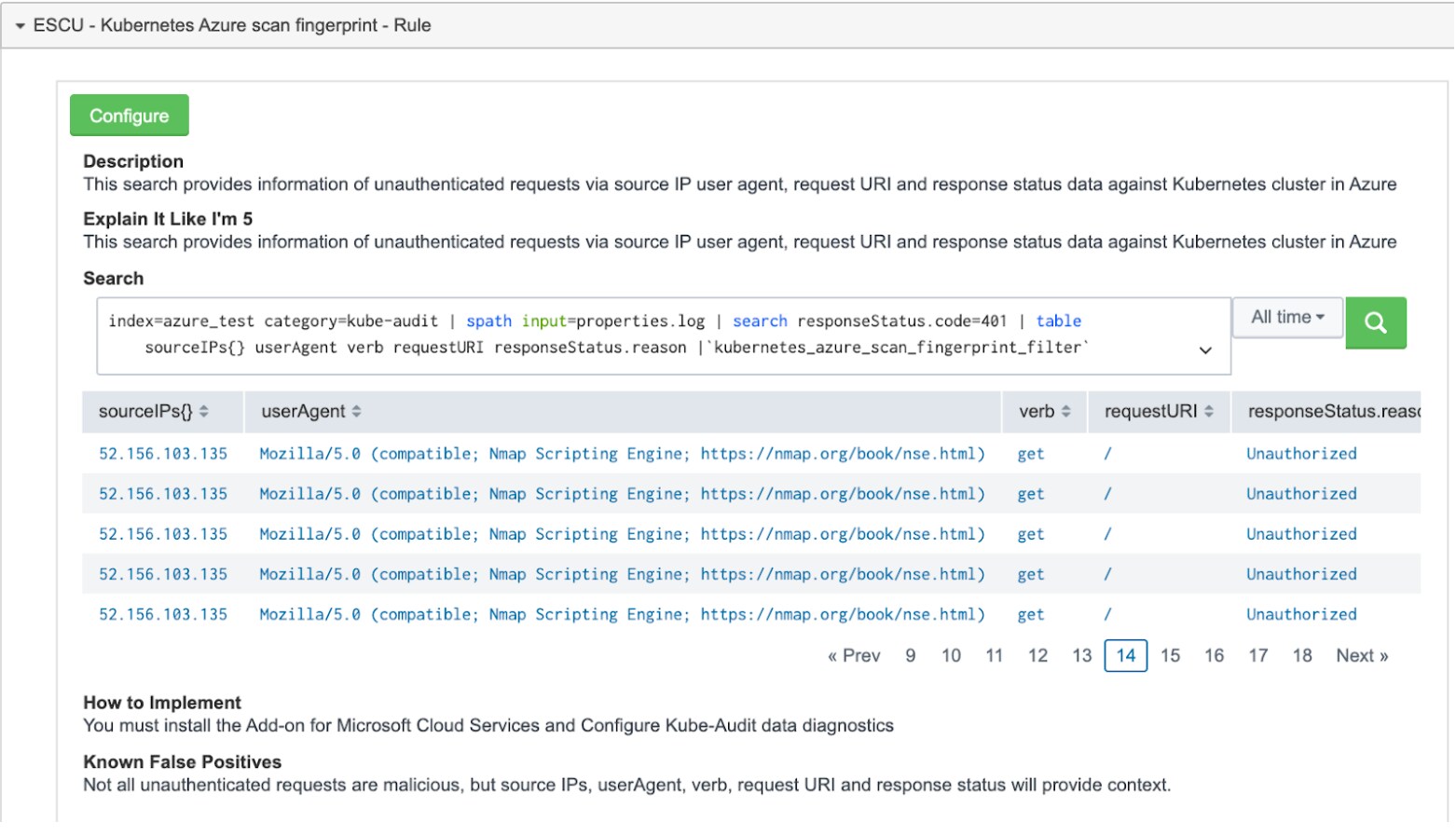The width and height of the screenshot is (1456, 835).
Task: Open results page 12
Action: pyautogui.click(x=1037, y=655)
